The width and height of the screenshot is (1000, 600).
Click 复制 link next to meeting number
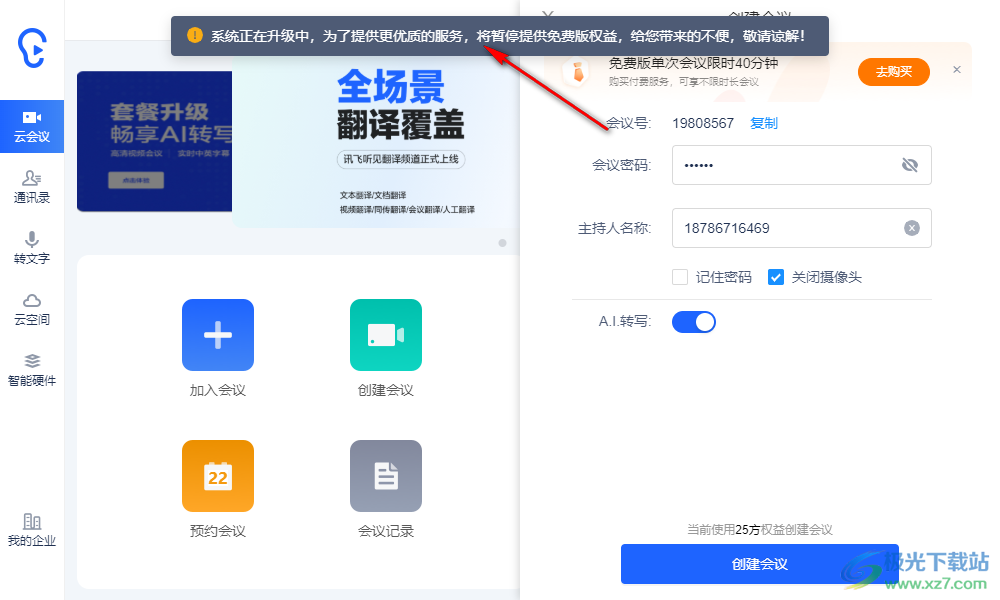pyautogui.click(x=763, y=123)
